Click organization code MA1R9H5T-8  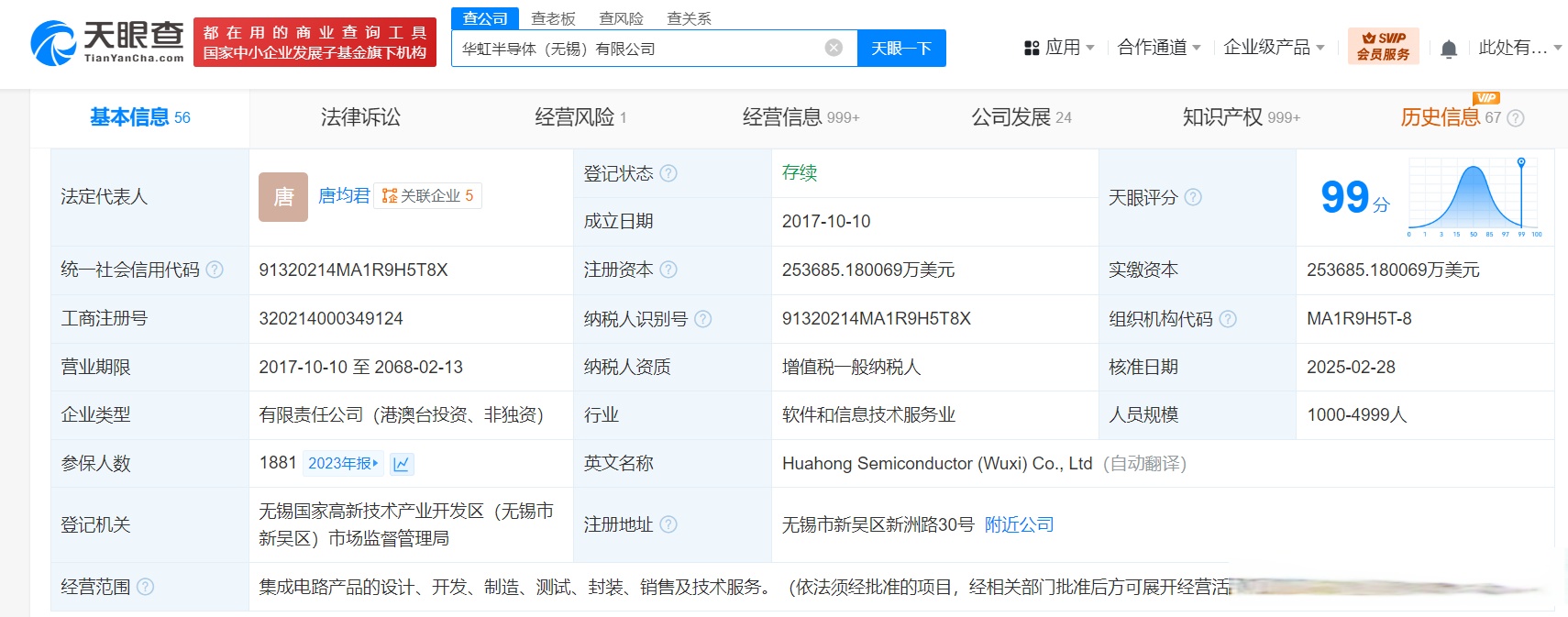click(x=1359, y=319)
